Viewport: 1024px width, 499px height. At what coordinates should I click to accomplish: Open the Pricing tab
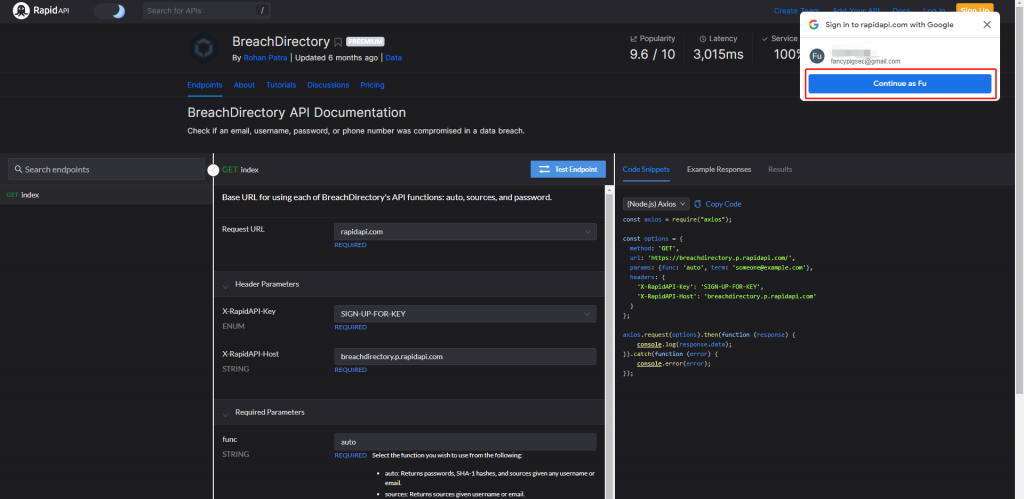coord(372,86)
